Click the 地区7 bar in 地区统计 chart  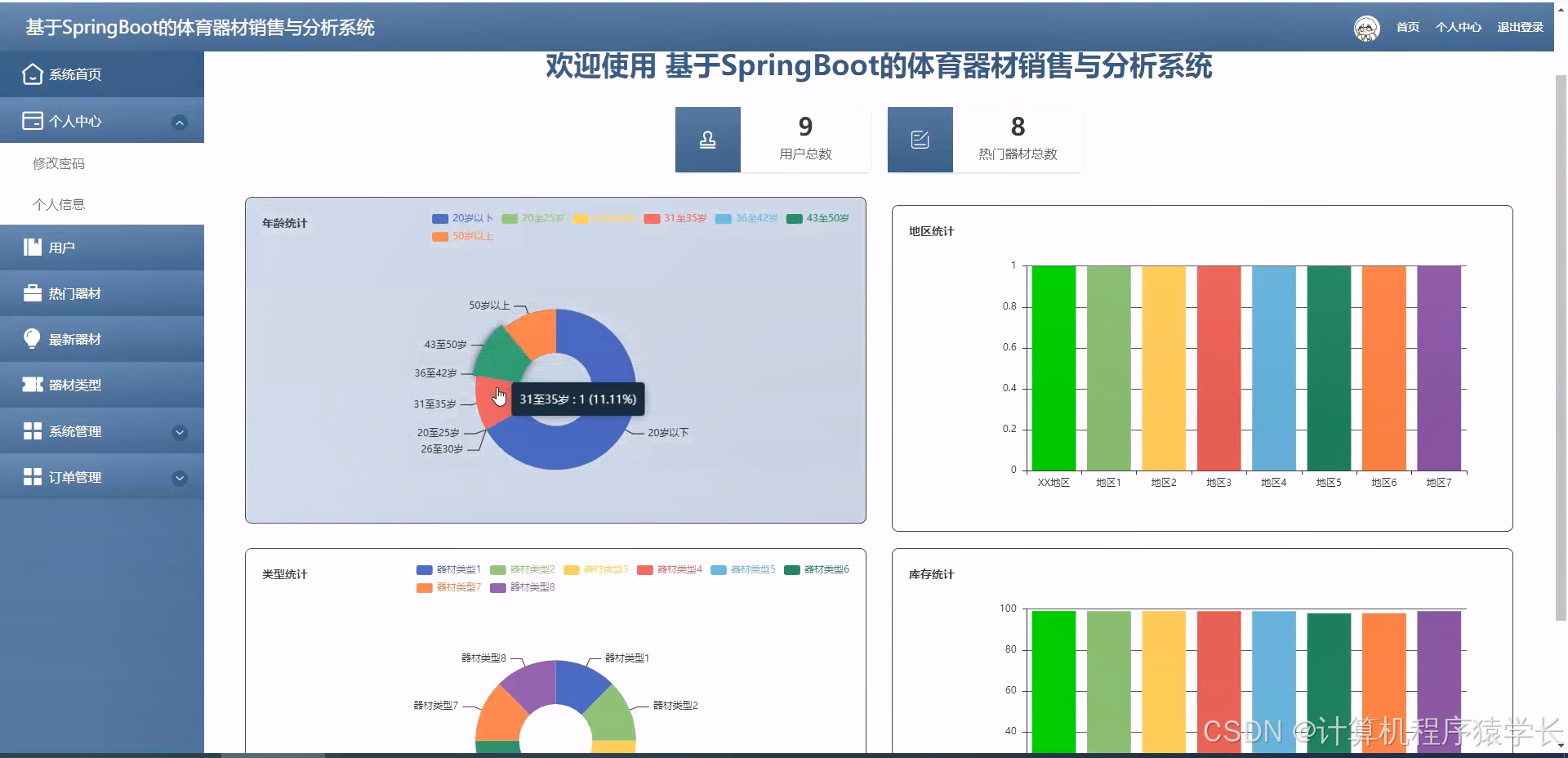[x=1439, y=368]
